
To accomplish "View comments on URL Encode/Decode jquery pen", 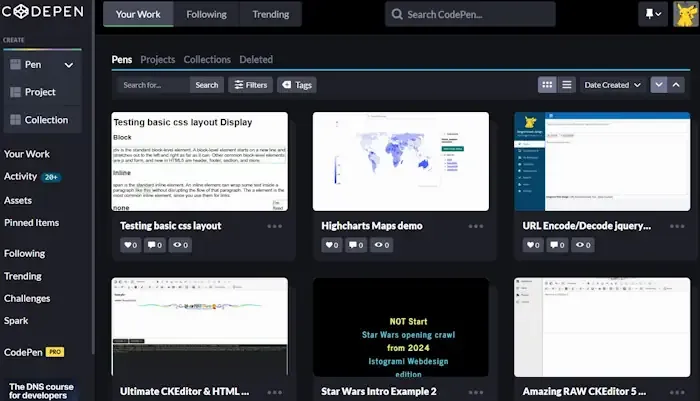I will pos(558,245).
